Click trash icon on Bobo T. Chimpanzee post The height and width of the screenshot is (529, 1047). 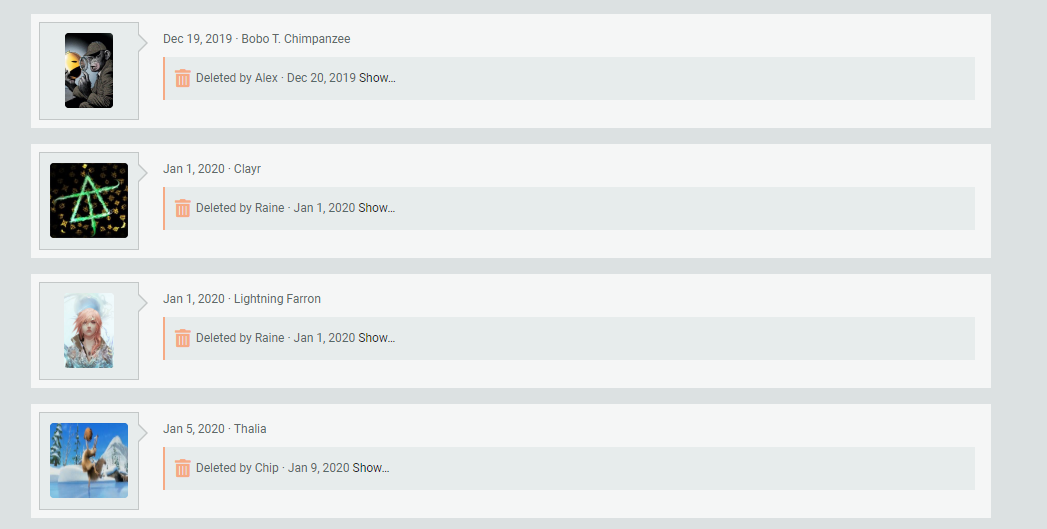coord(182,78)
